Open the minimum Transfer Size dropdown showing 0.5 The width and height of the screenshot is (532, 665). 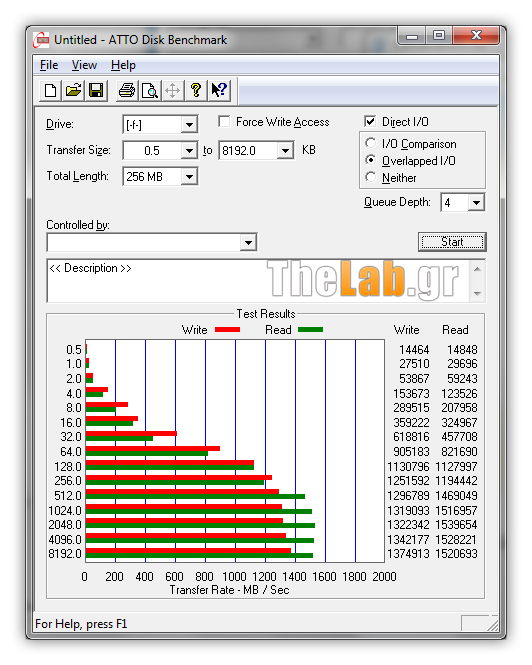[189, 151]
